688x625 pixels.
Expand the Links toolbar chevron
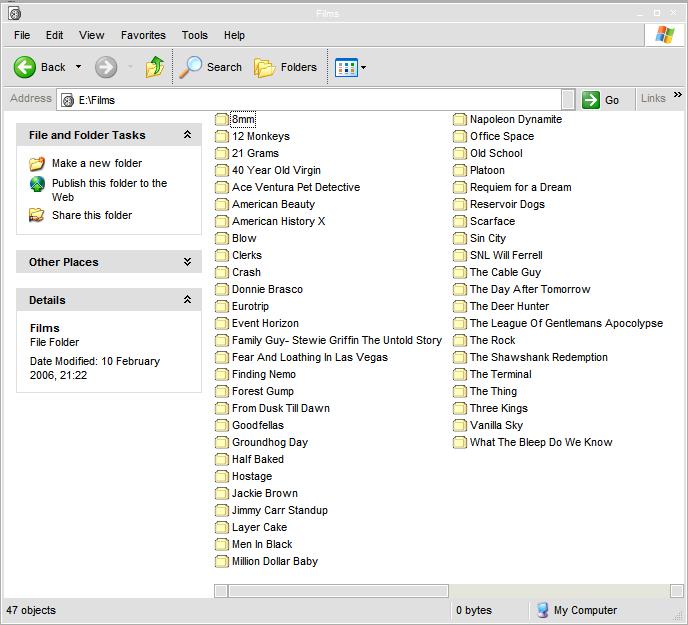click(677, 94)
